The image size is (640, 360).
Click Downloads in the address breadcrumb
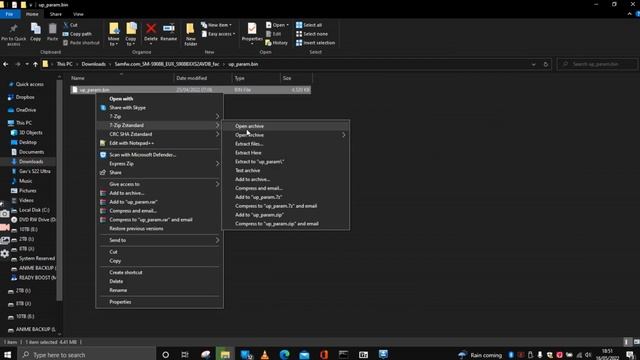point(93,64)
